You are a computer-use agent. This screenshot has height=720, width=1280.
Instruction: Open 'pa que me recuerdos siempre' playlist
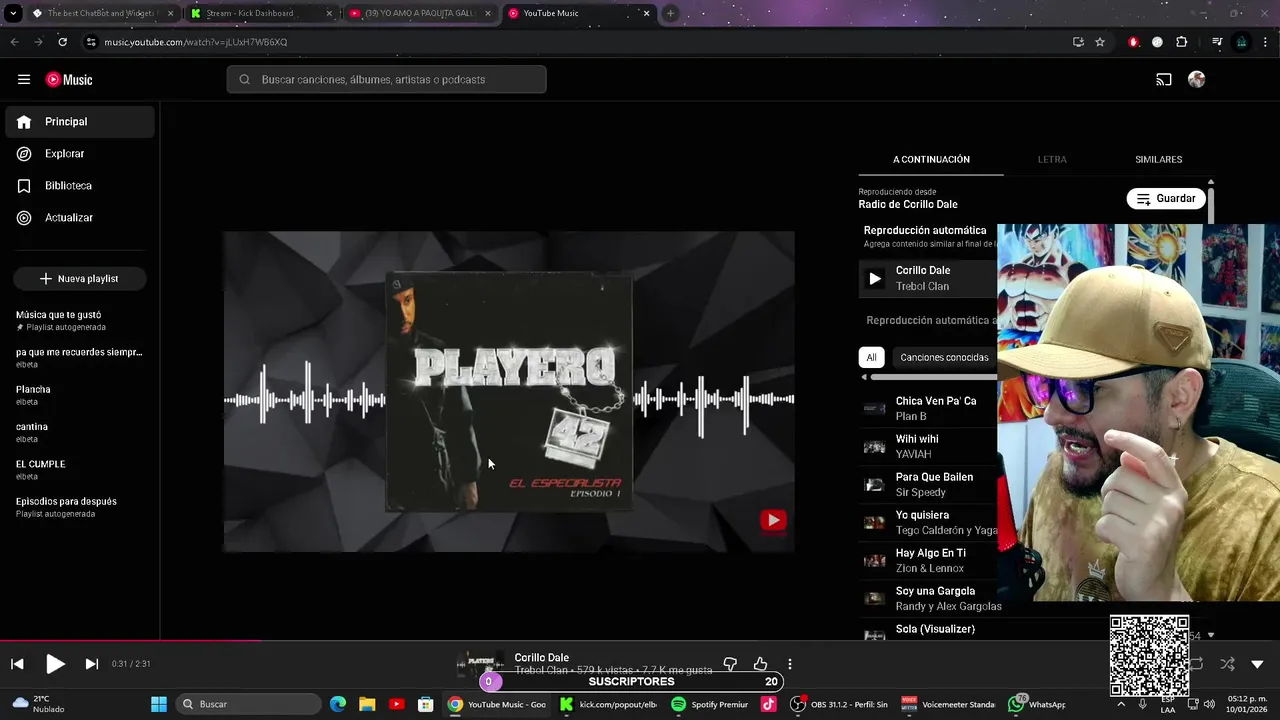[80, 358]
